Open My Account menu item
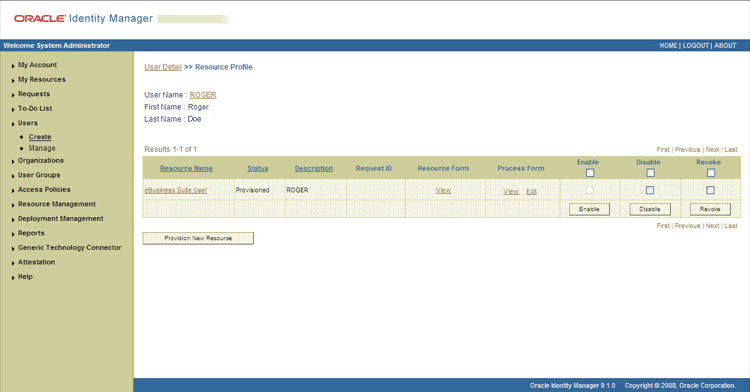This screenshot has height=392, width=750. coord(37,65)
